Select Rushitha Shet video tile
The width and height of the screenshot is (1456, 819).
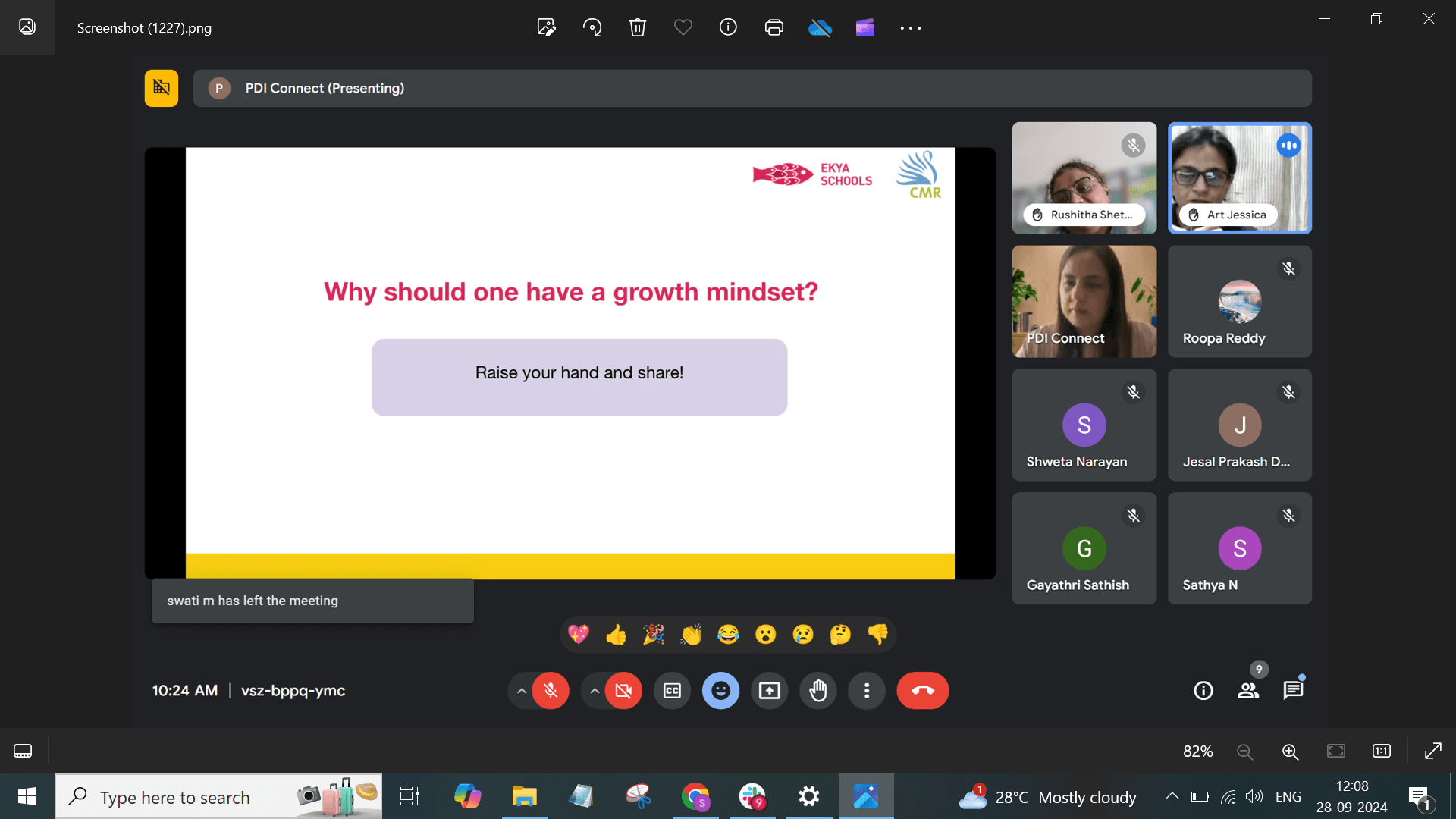point(1084,178)
